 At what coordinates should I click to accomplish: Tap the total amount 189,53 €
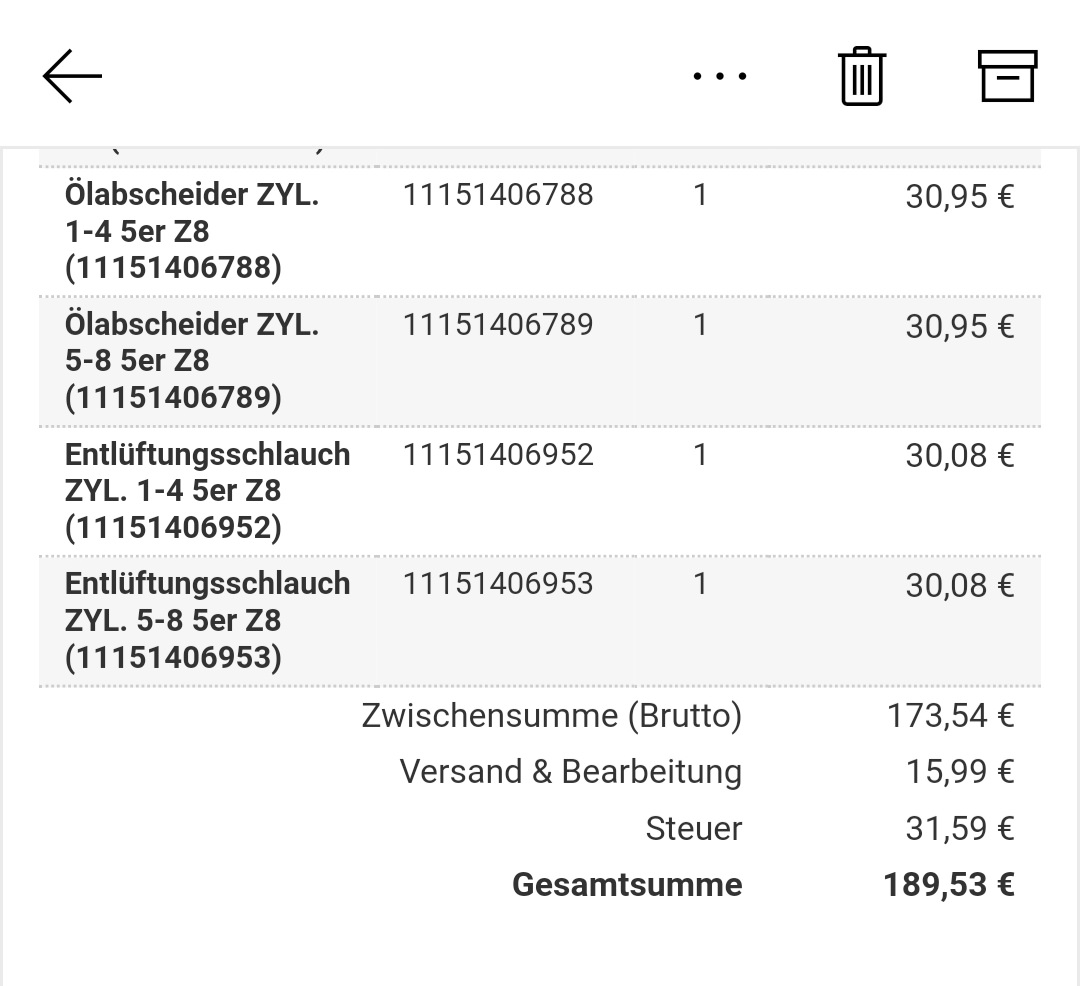pos(949,885)
